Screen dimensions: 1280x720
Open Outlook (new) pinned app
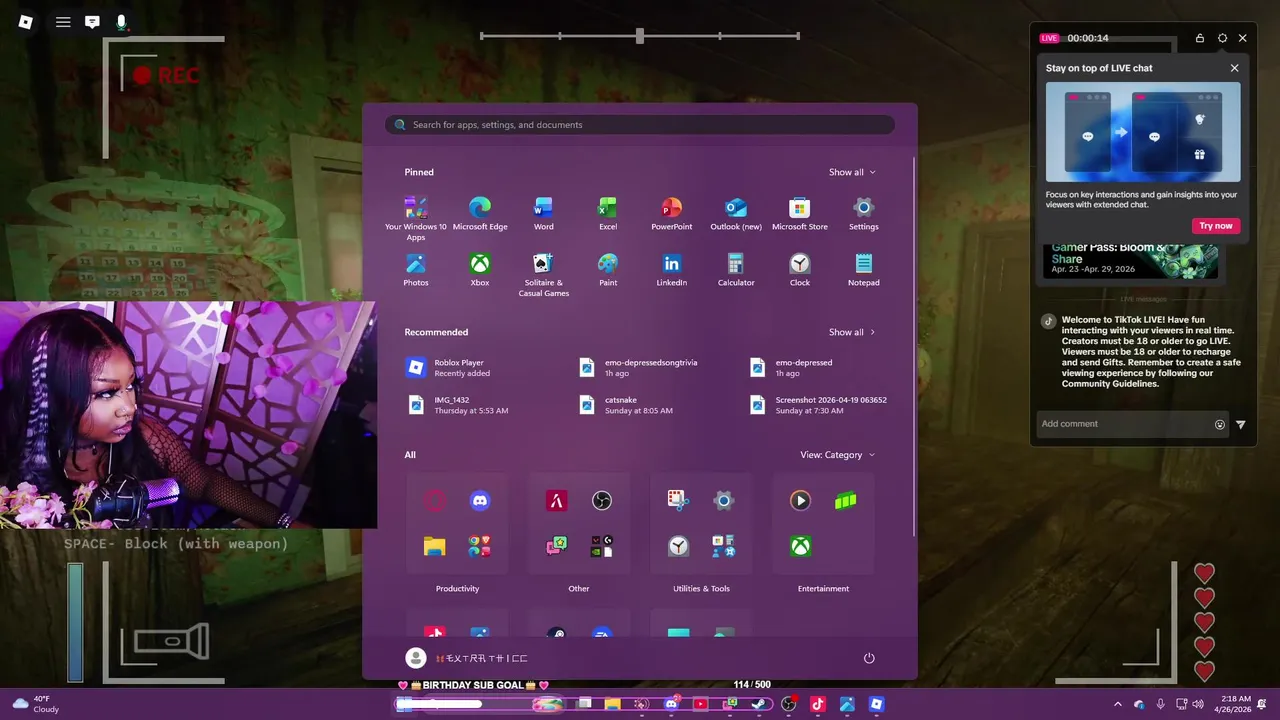tap(735, 214)
